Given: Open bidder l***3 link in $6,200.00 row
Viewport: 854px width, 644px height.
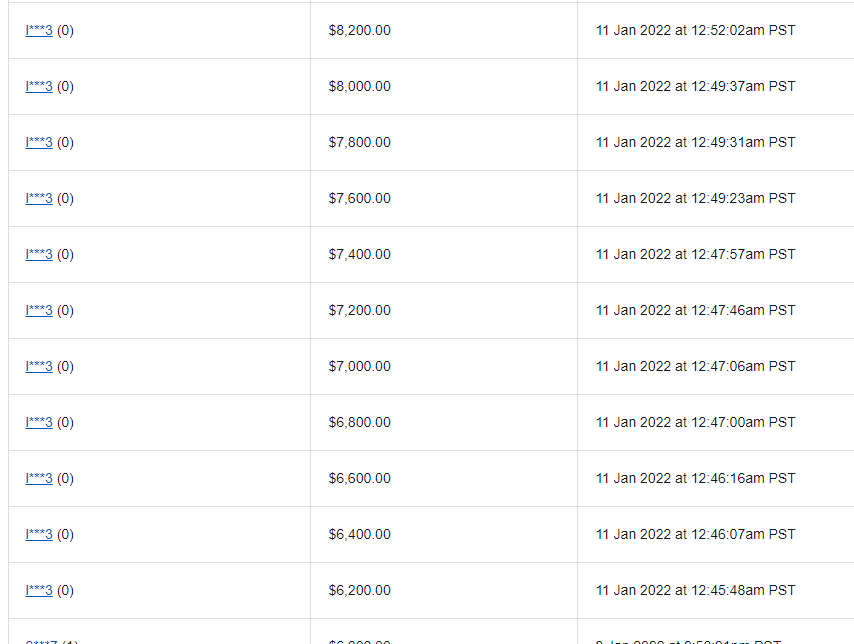Looking at the screenshot, I should point(39,591).
